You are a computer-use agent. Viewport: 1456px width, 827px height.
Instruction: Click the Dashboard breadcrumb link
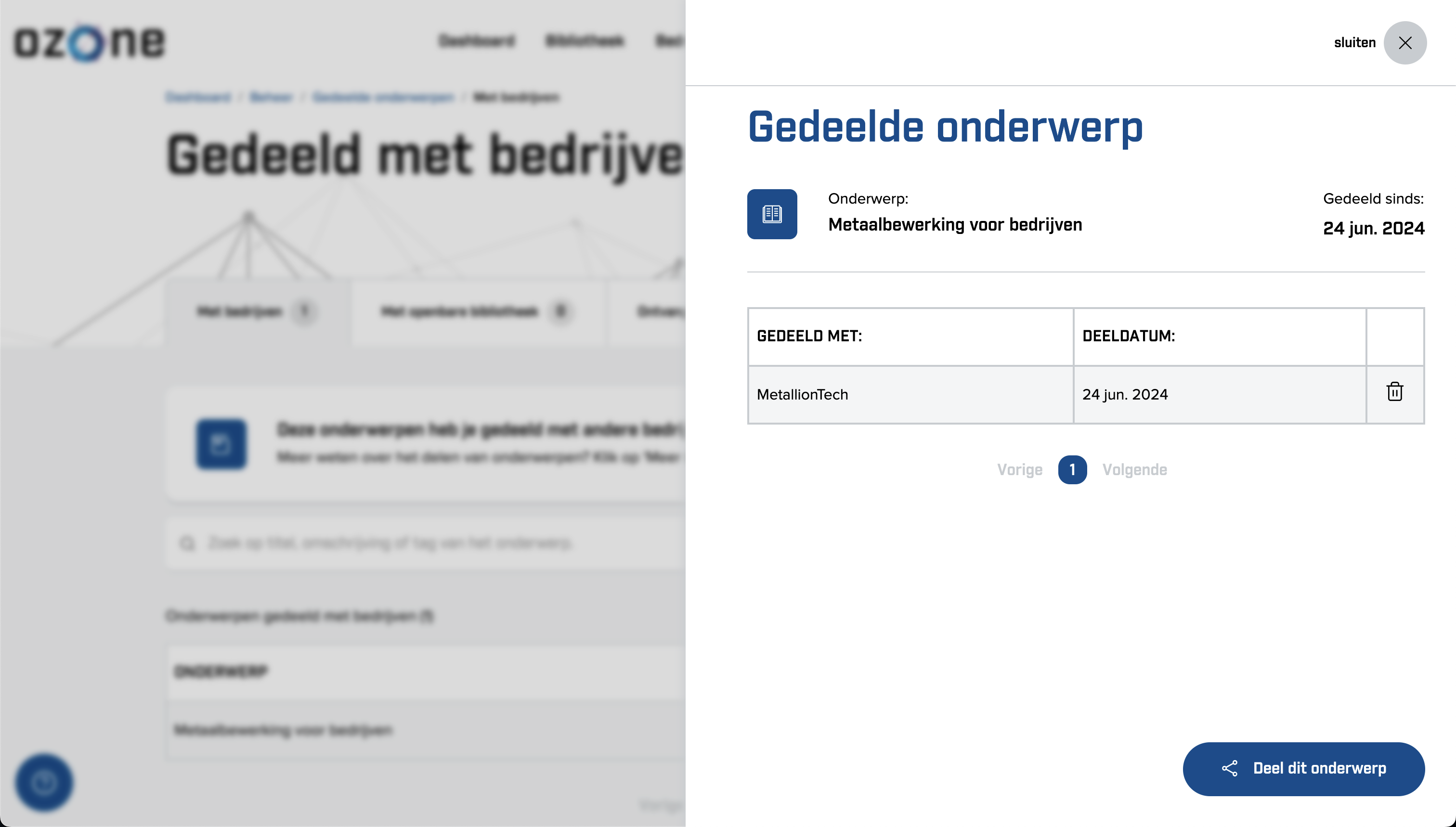point(197,97)
